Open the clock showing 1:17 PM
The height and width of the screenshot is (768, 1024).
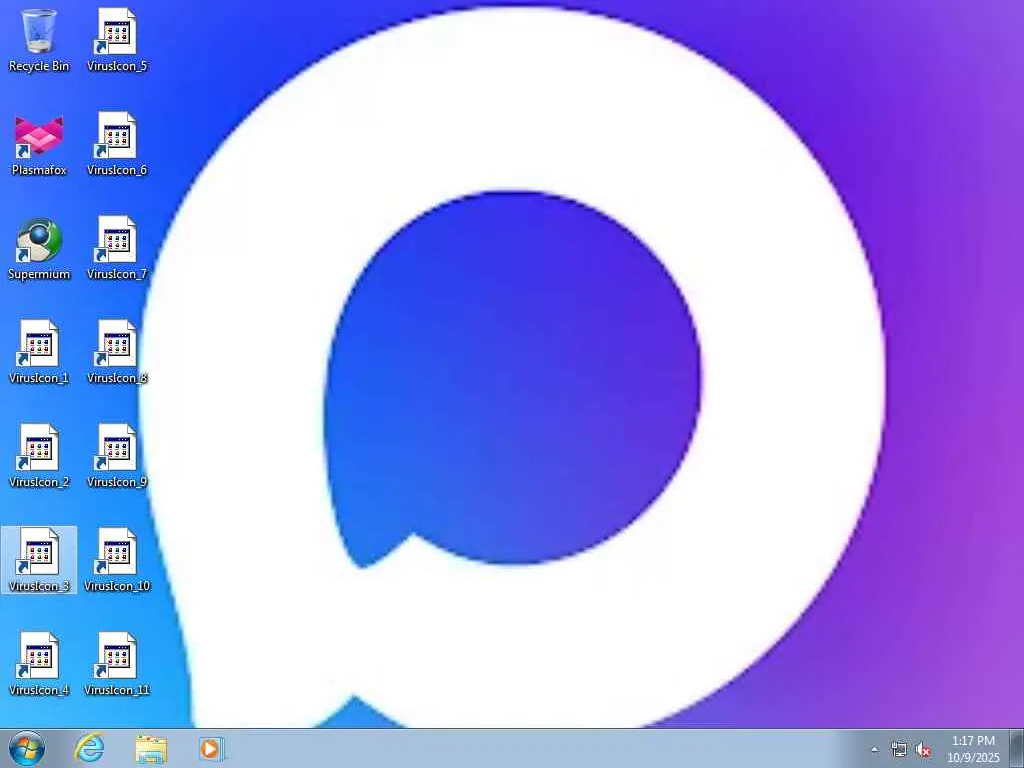pyautogui.click(x=973, y=749)
